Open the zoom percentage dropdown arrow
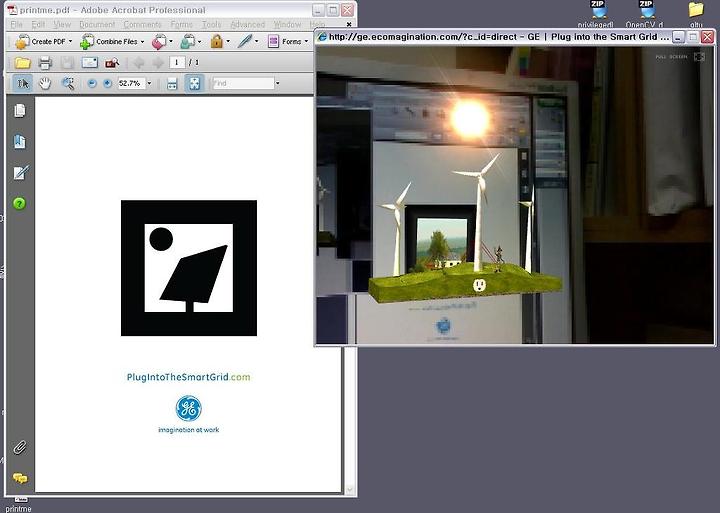 click(x=149, y=84)
